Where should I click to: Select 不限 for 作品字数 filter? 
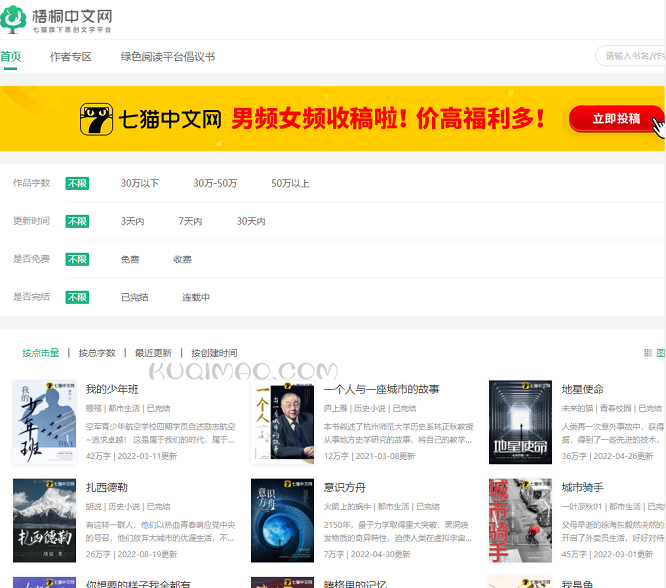coord(77,183)
